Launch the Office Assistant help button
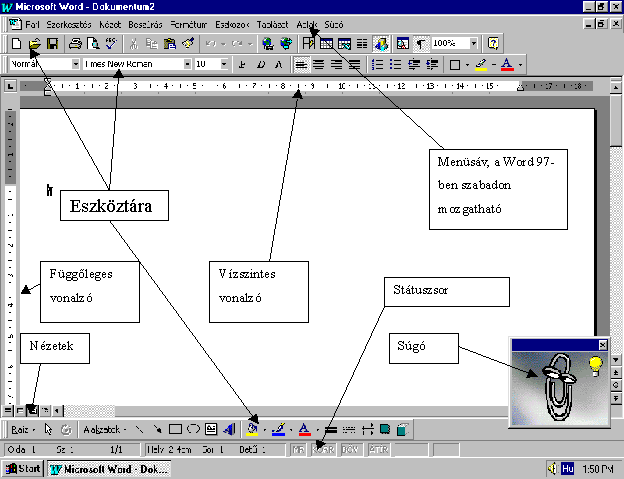 (493, 43)
